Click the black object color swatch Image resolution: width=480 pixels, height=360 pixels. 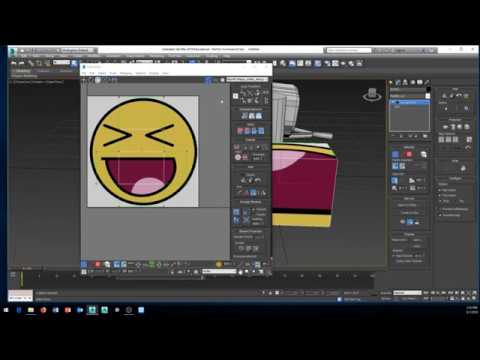click(428, 89)
